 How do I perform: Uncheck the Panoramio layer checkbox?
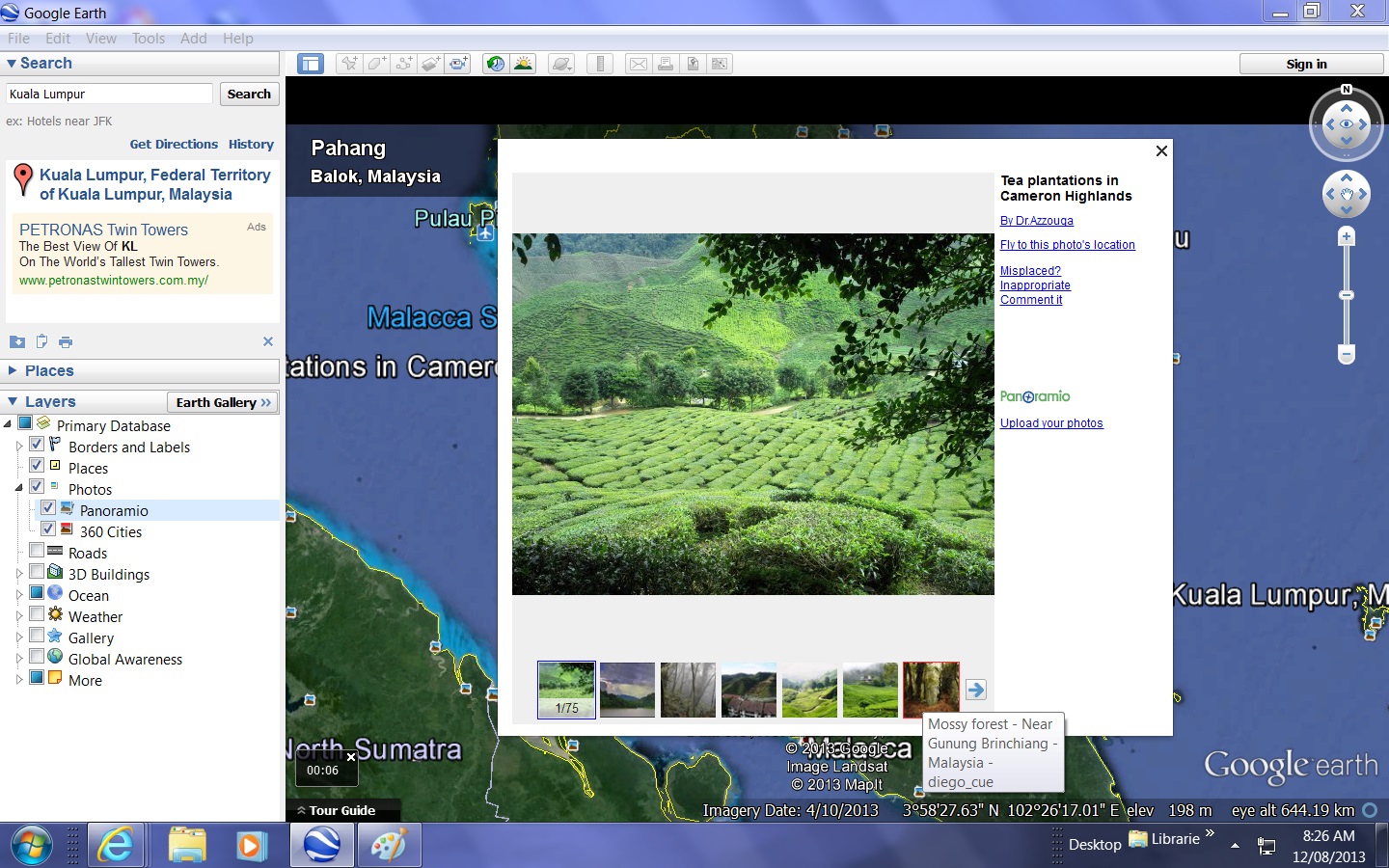pyautogui.click(x=48, y=508)
